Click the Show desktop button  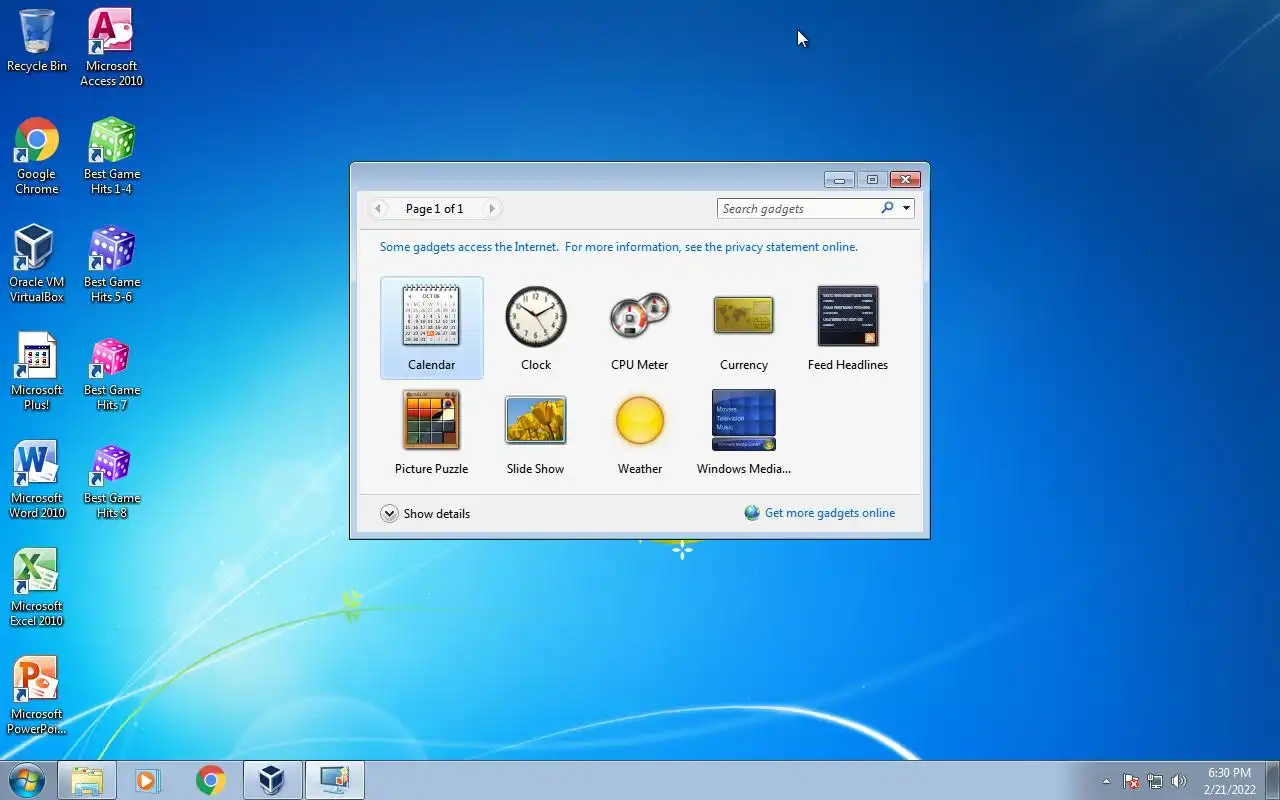[1272, 780]
